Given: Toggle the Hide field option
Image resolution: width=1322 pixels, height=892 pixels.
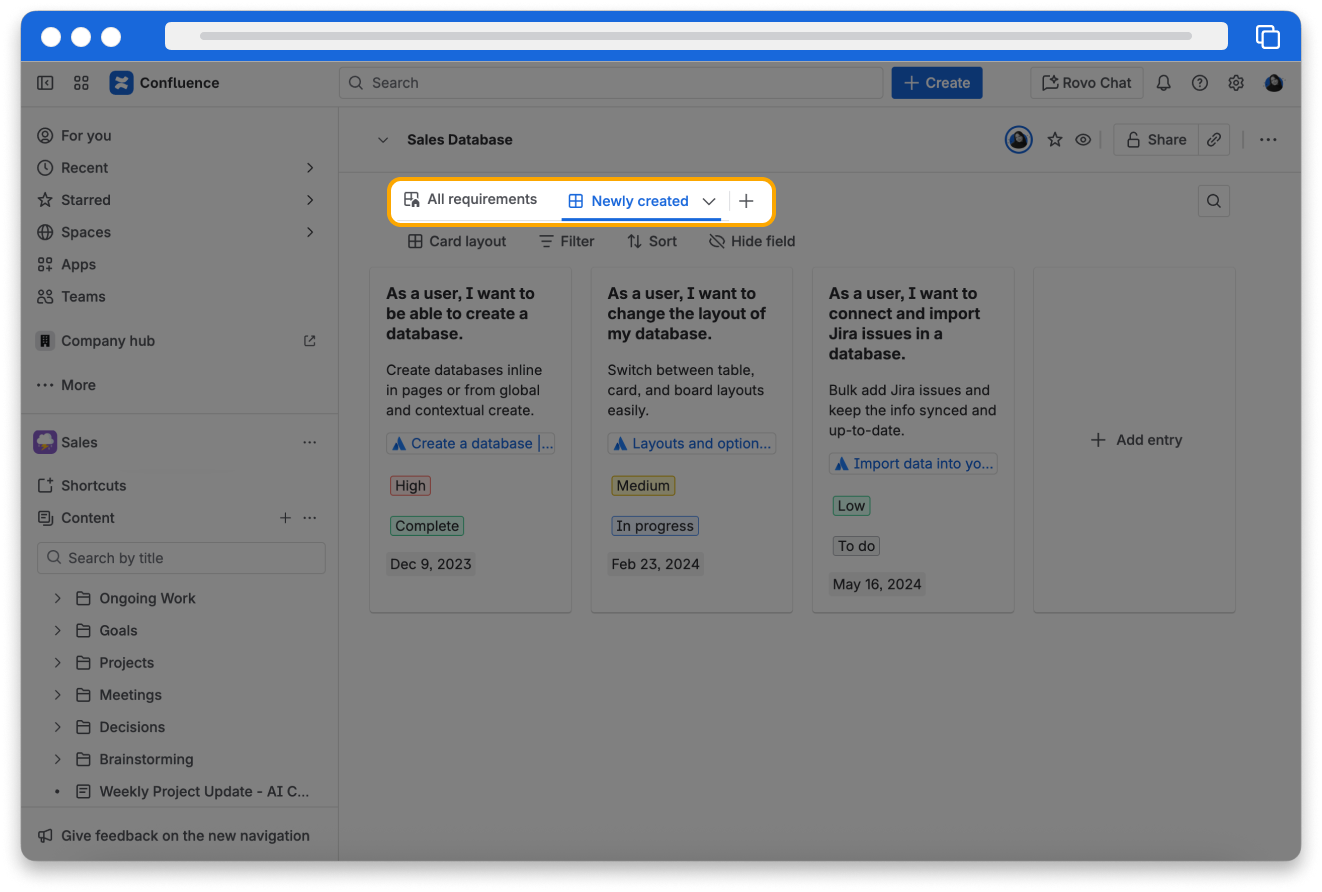Looking at the screenshot, I should (x=752, y=241).
